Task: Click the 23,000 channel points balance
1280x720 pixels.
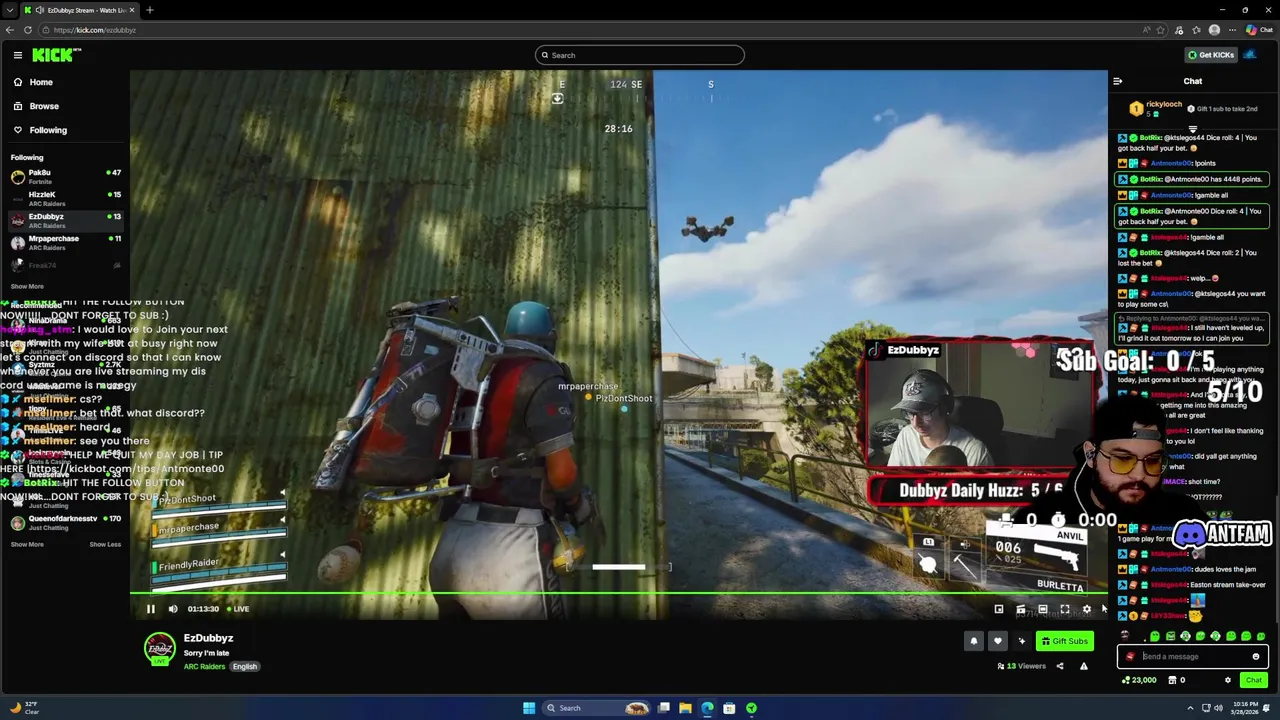Action: pos(1140,680)
